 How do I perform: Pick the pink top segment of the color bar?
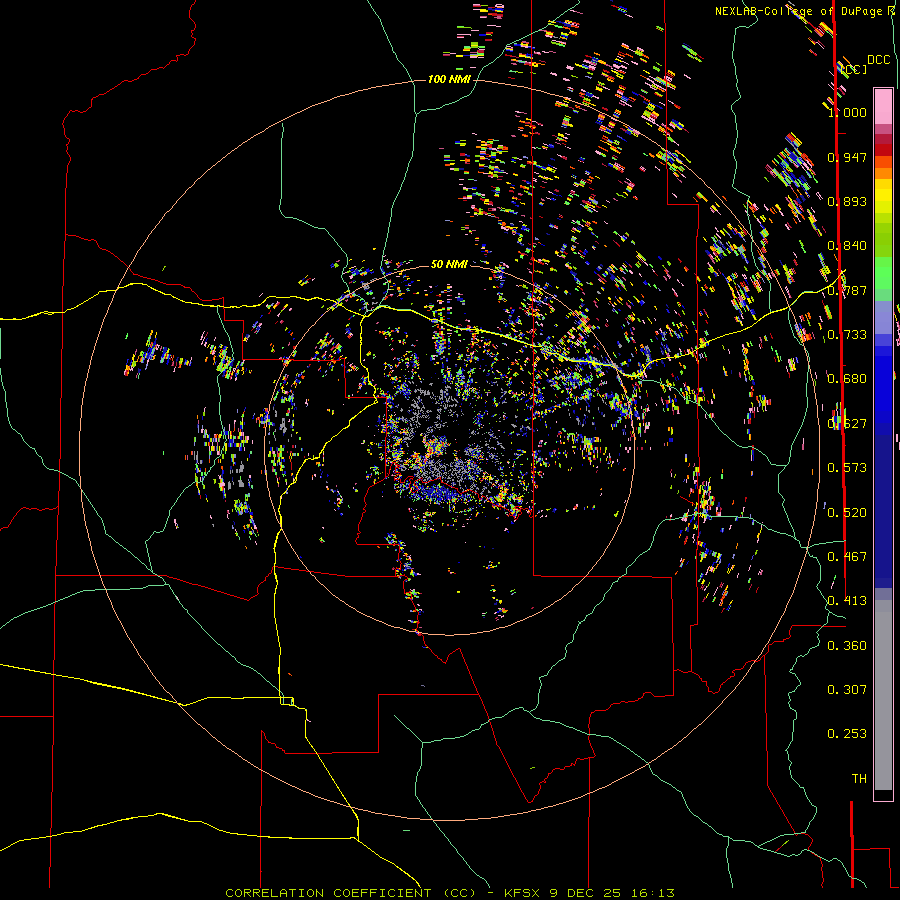click(883, 107)
